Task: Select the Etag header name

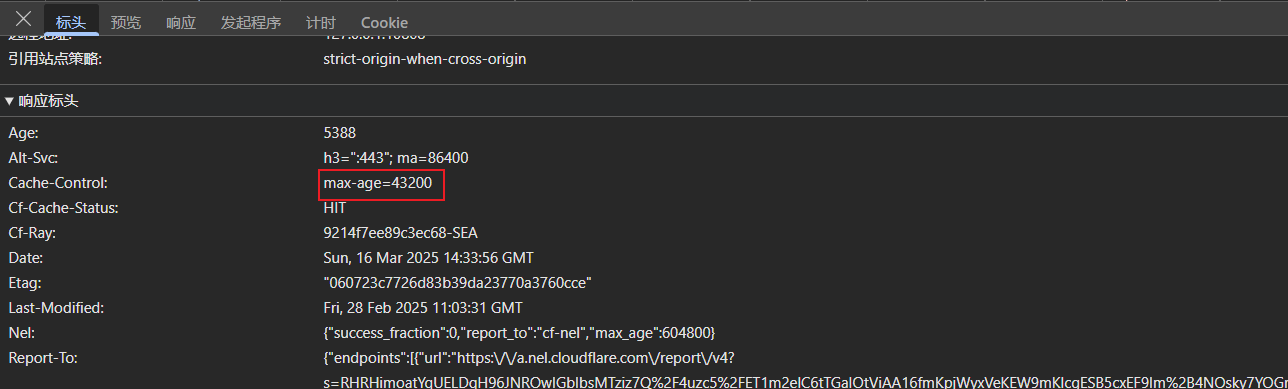Action: 25,283
